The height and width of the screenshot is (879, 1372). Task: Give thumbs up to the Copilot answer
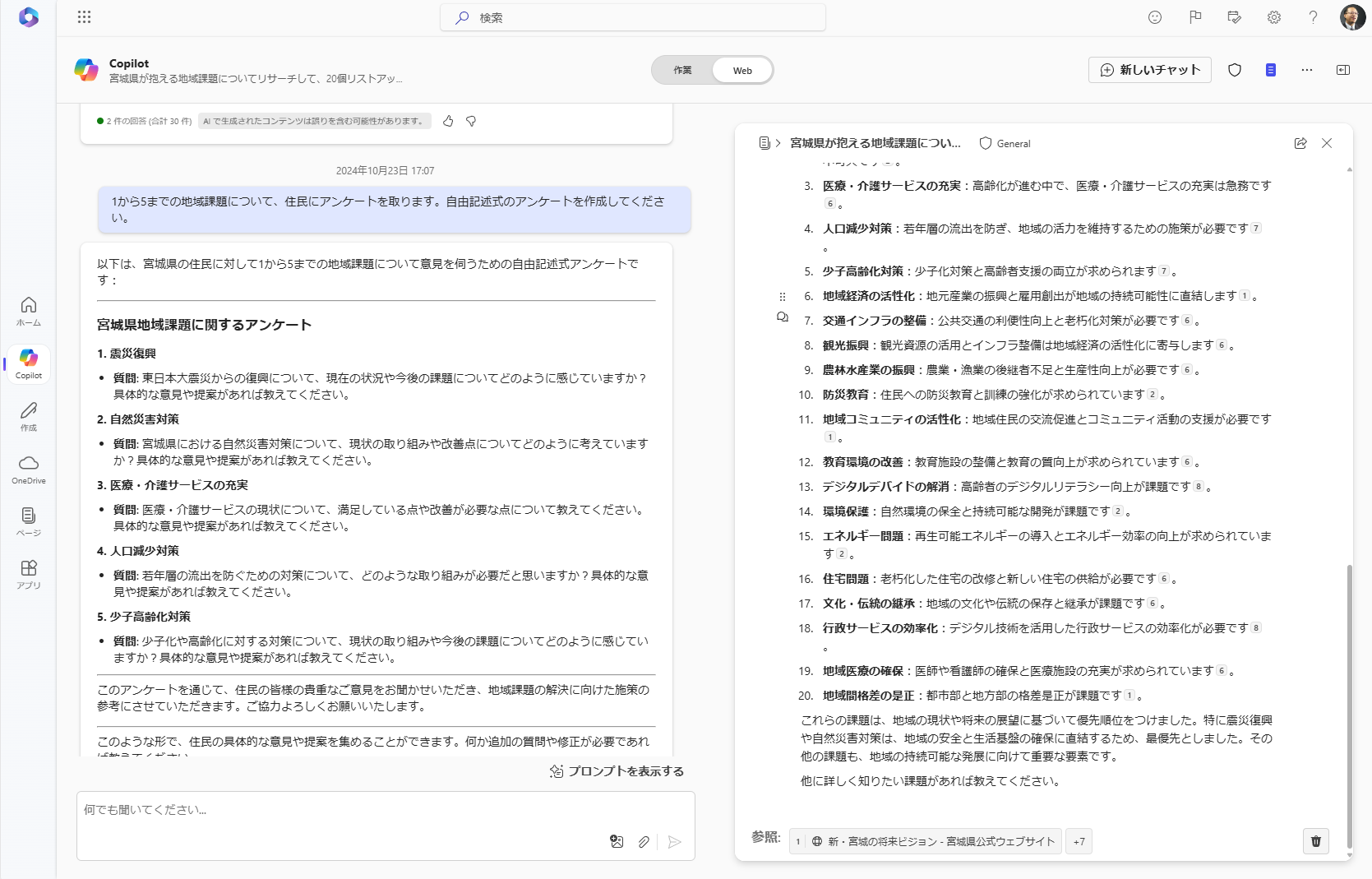(x=448, y=121)
